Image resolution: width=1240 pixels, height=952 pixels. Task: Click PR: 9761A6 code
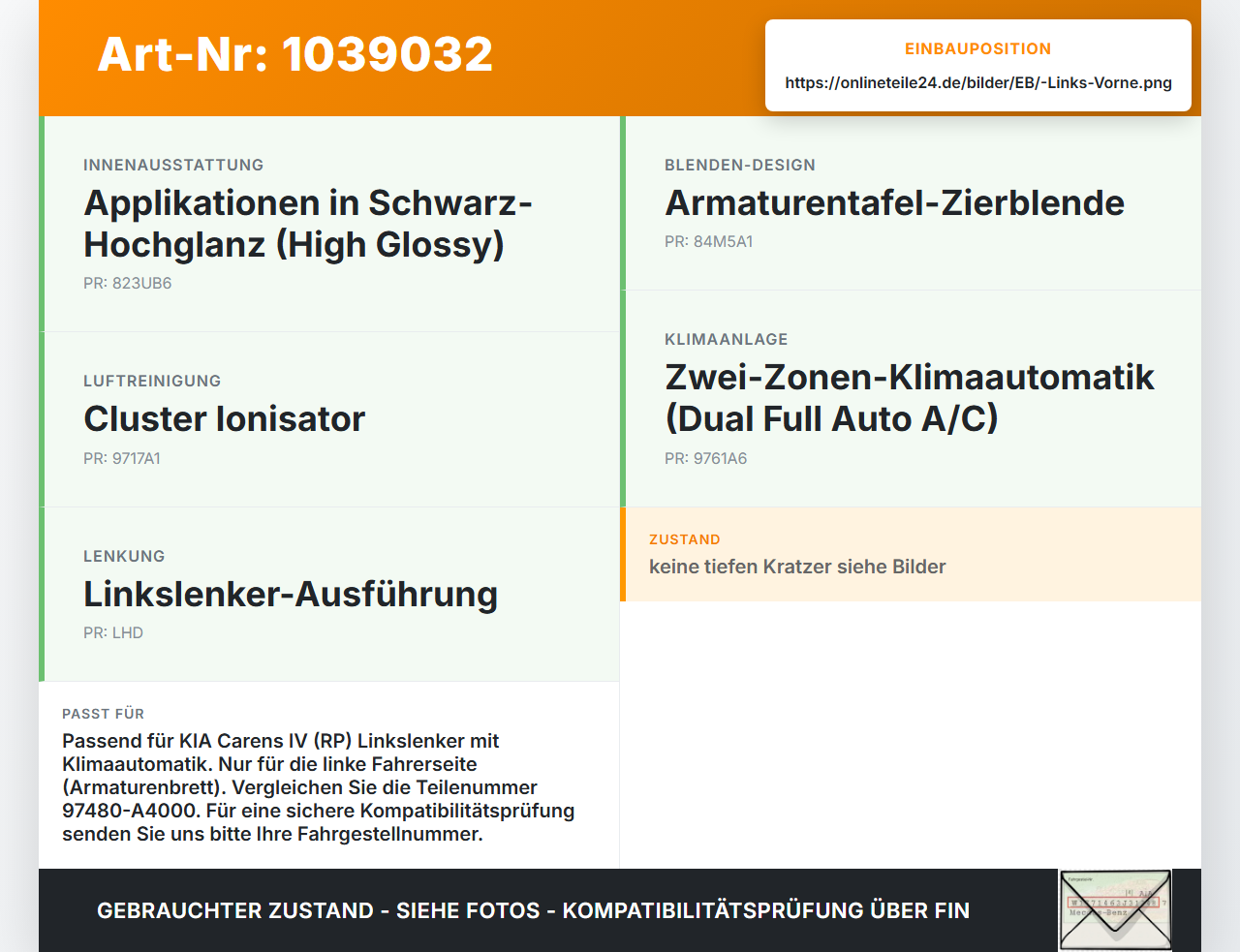[706, 458]
